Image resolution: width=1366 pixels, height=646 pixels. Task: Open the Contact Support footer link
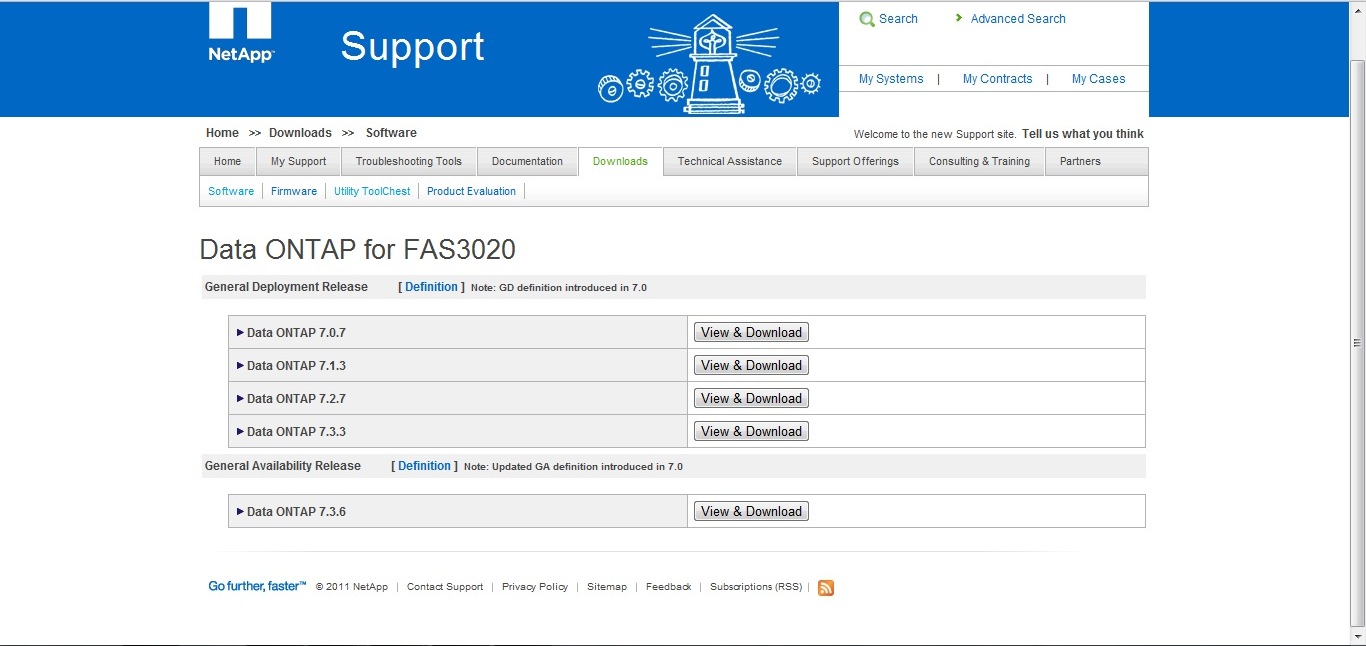click(x=445, y=587)
